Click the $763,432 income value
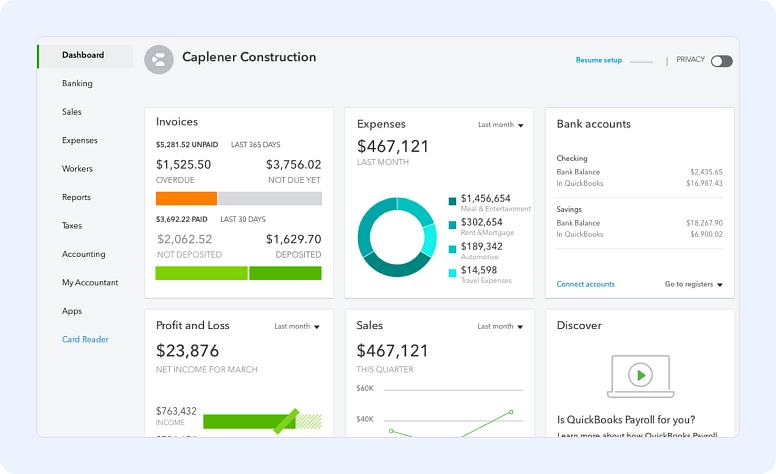The height and width of the screenshot is (474, 776). point(176,411)
